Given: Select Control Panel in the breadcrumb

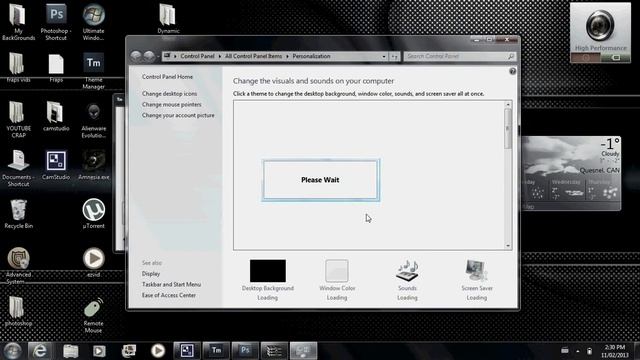Looking at the screenshot, I should pos(197,56).
